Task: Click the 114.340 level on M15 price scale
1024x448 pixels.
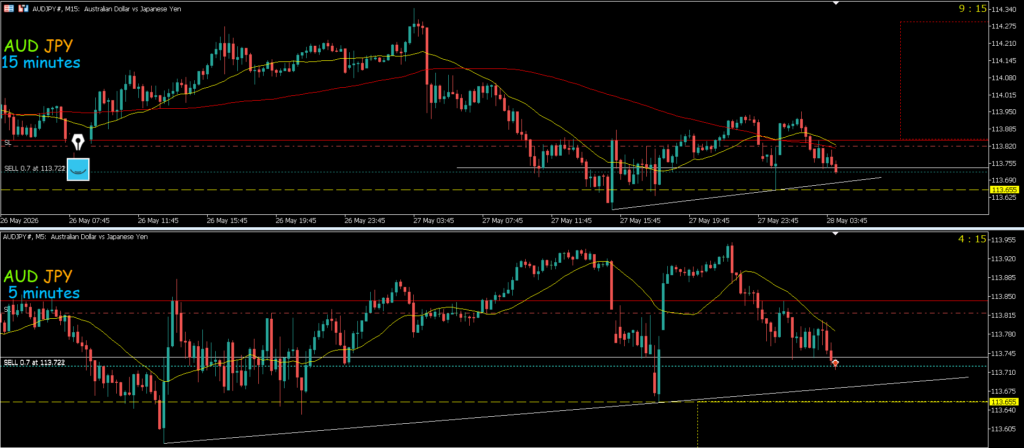Action: [1006, 10]
